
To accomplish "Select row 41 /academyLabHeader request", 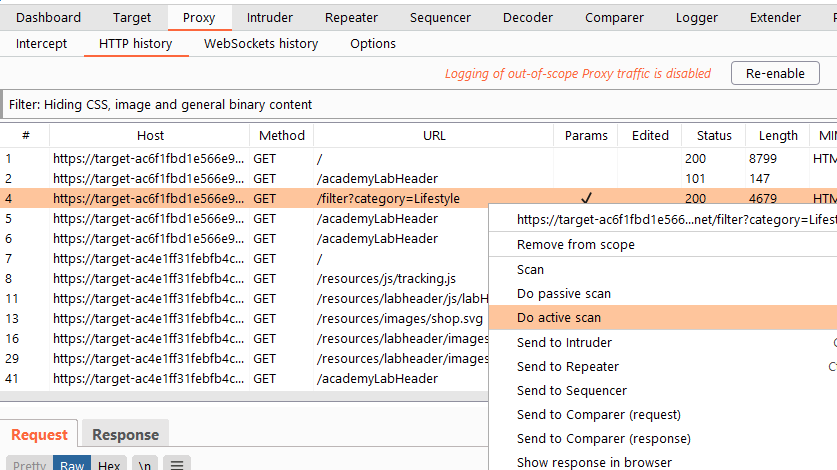I will tap(244, 379).
